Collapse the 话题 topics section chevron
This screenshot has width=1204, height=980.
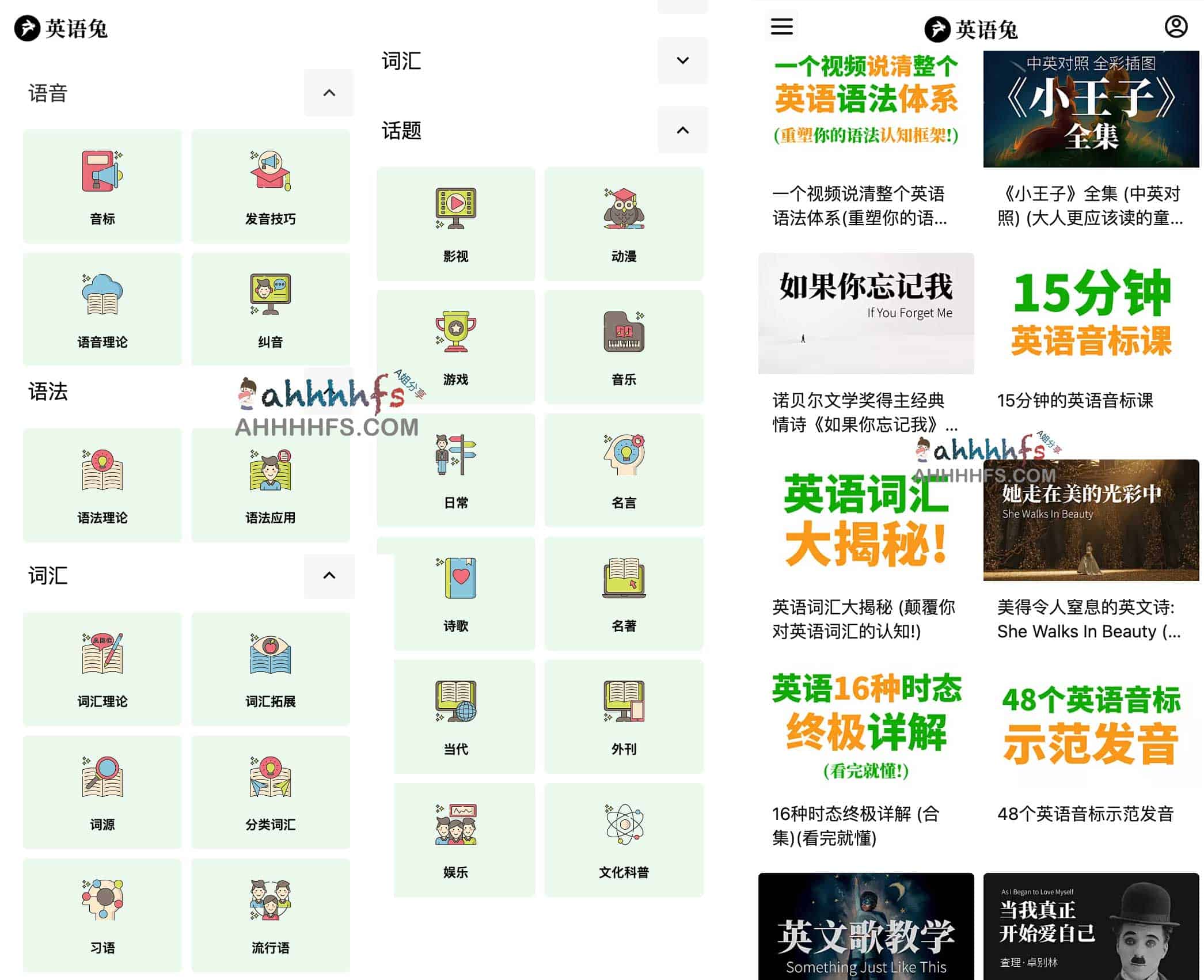tap(682, 130)
